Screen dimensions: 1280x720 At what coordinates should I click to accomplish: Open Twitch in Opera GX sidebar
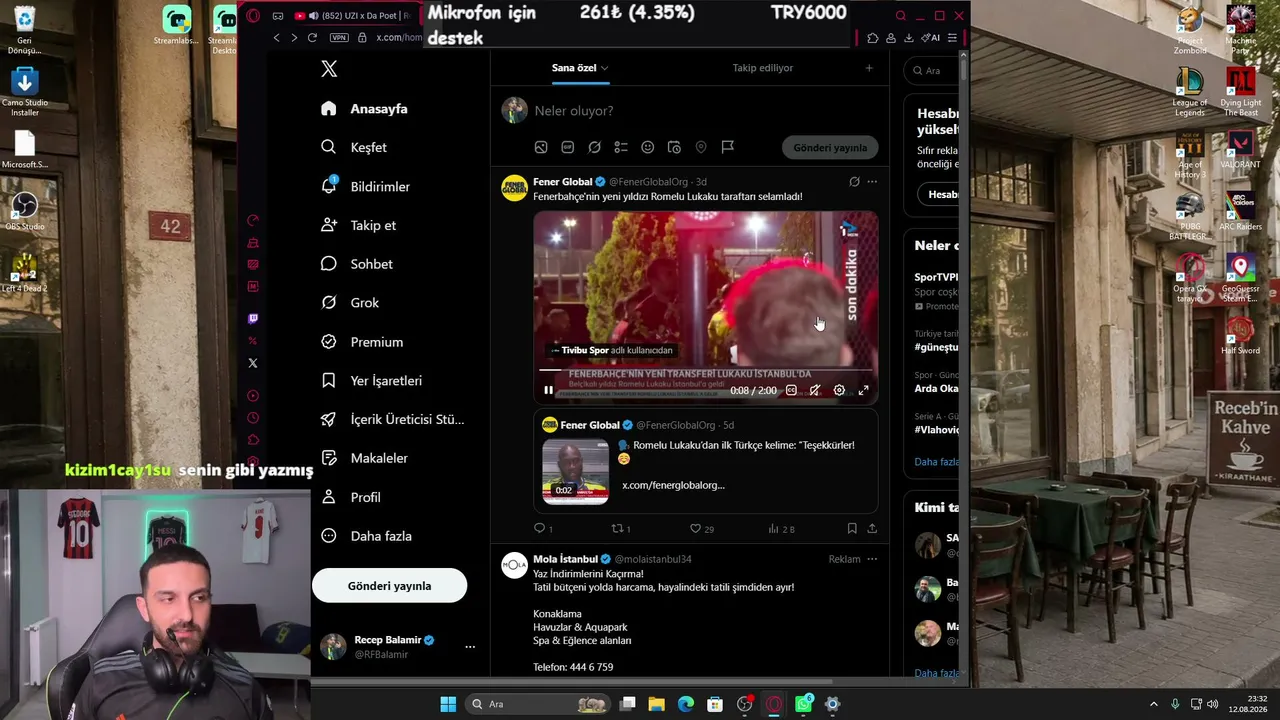253,319
